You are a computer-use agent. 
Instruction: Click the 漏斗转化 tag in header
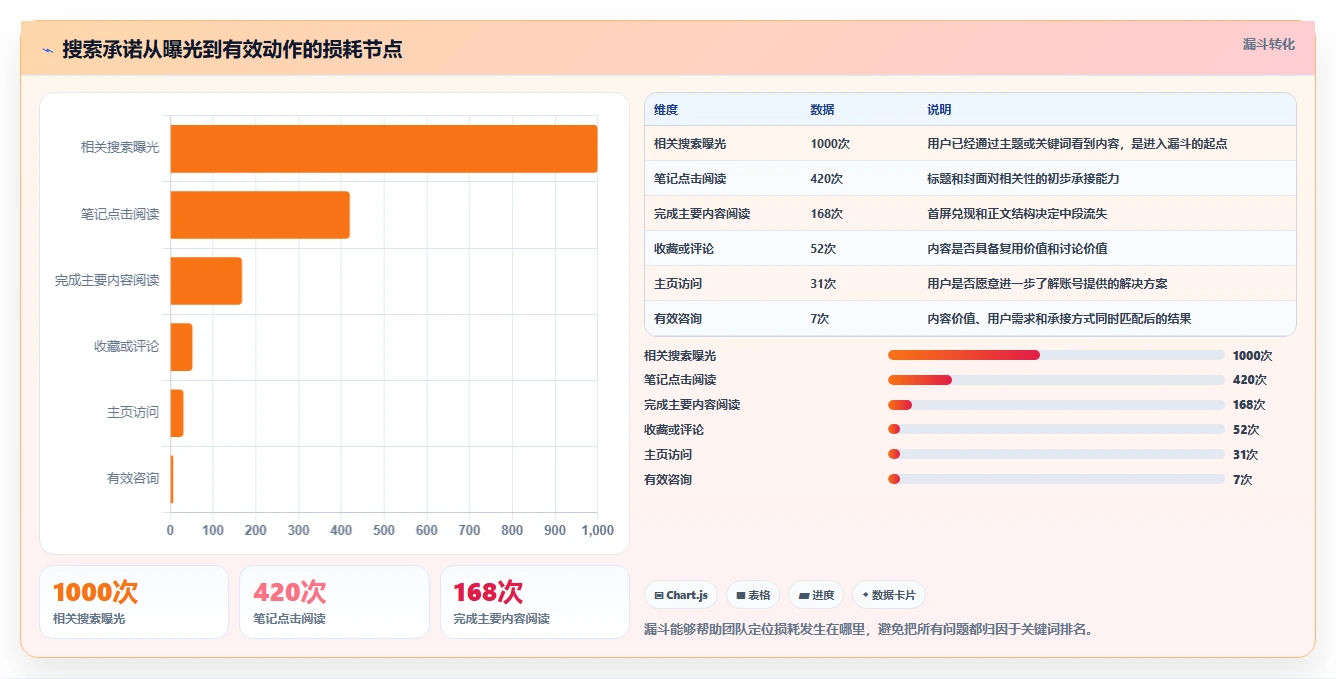pyautogui.click(x=1268, y=45)
